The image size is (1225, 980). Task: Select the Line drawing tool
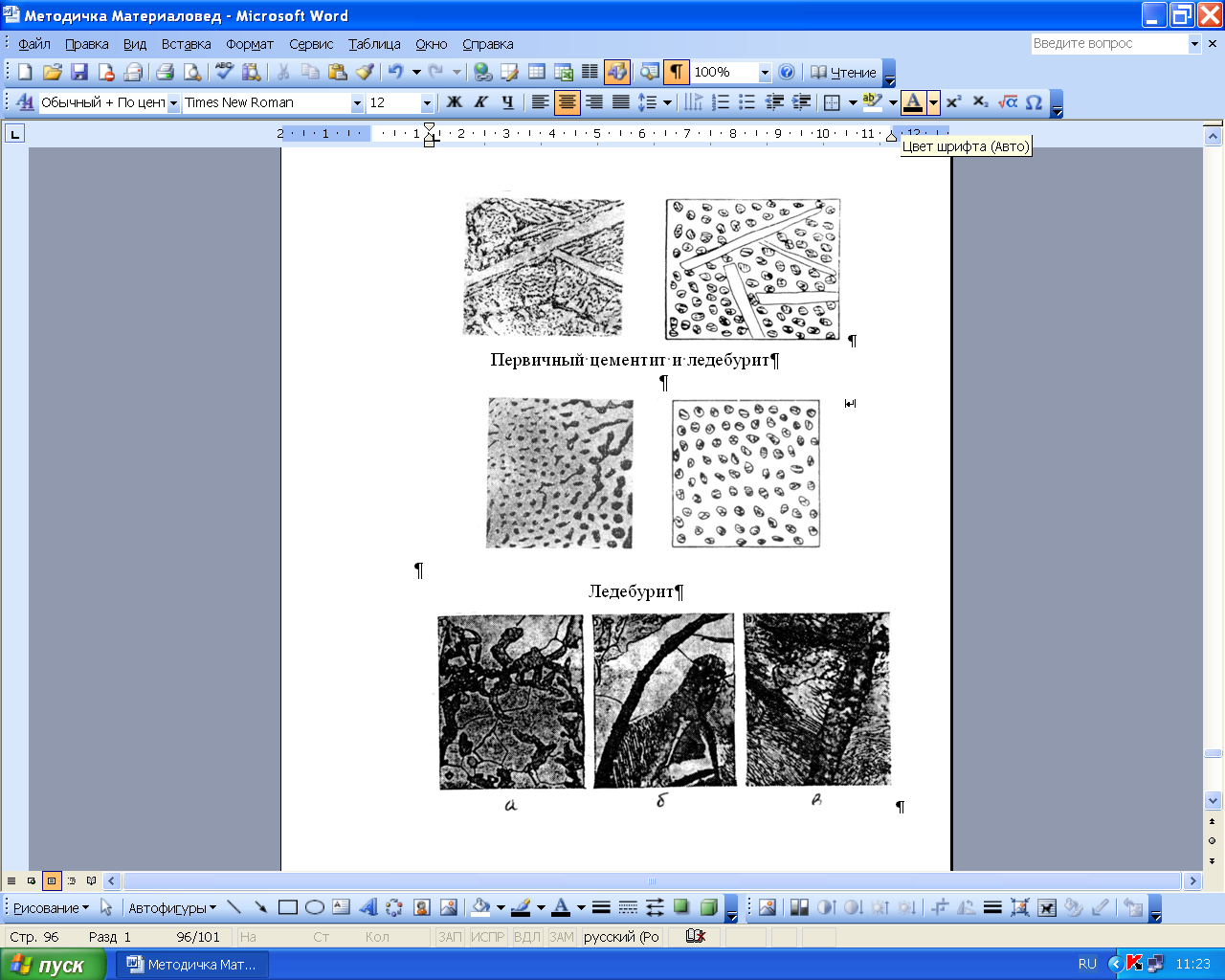pyautogui.click(x=234, y=907)
